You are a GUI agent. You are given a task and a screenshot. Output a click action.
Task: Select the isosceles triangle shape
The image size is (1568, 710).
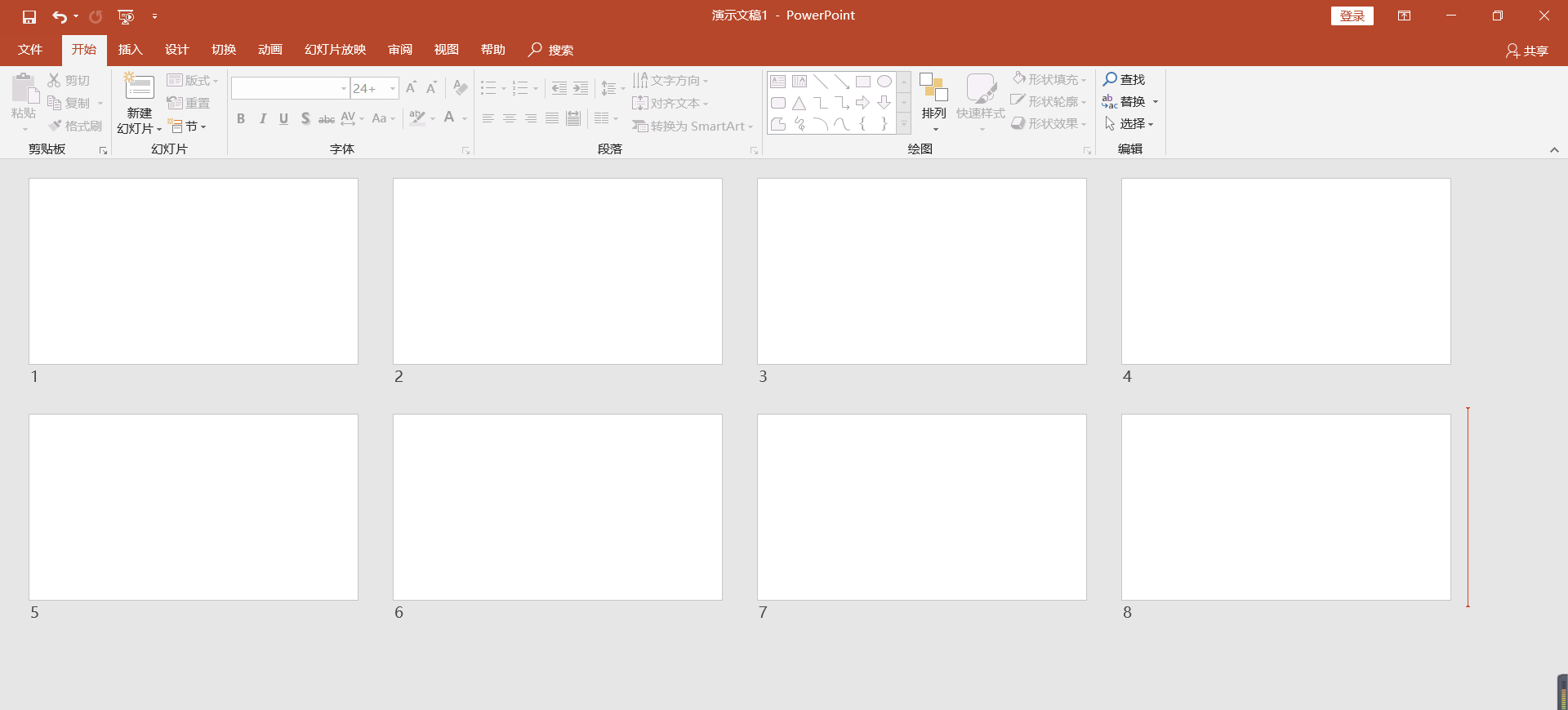coord(800,103)
